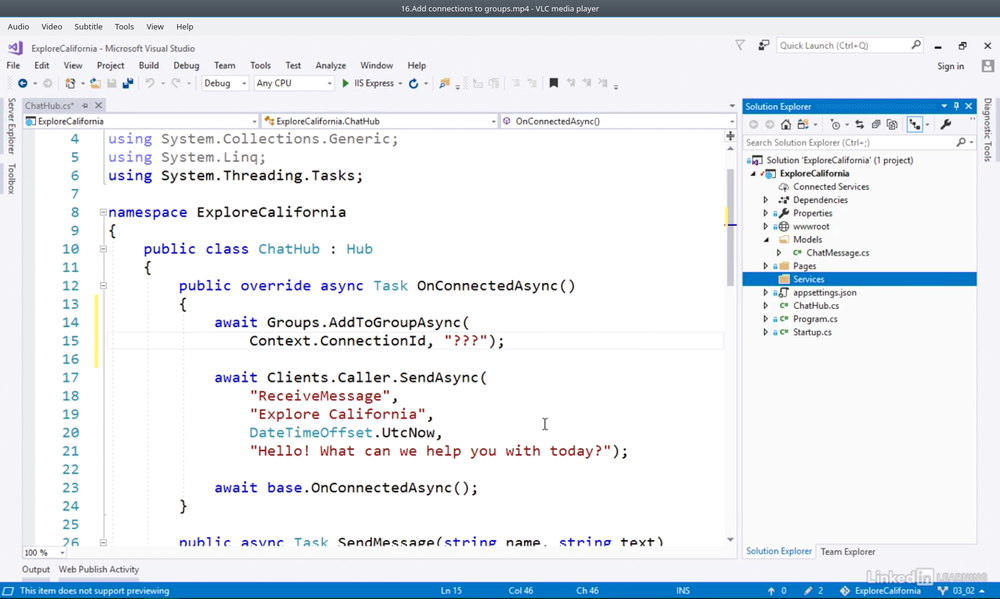
Task: Click the Sign in link
Action: coord(950,66)
